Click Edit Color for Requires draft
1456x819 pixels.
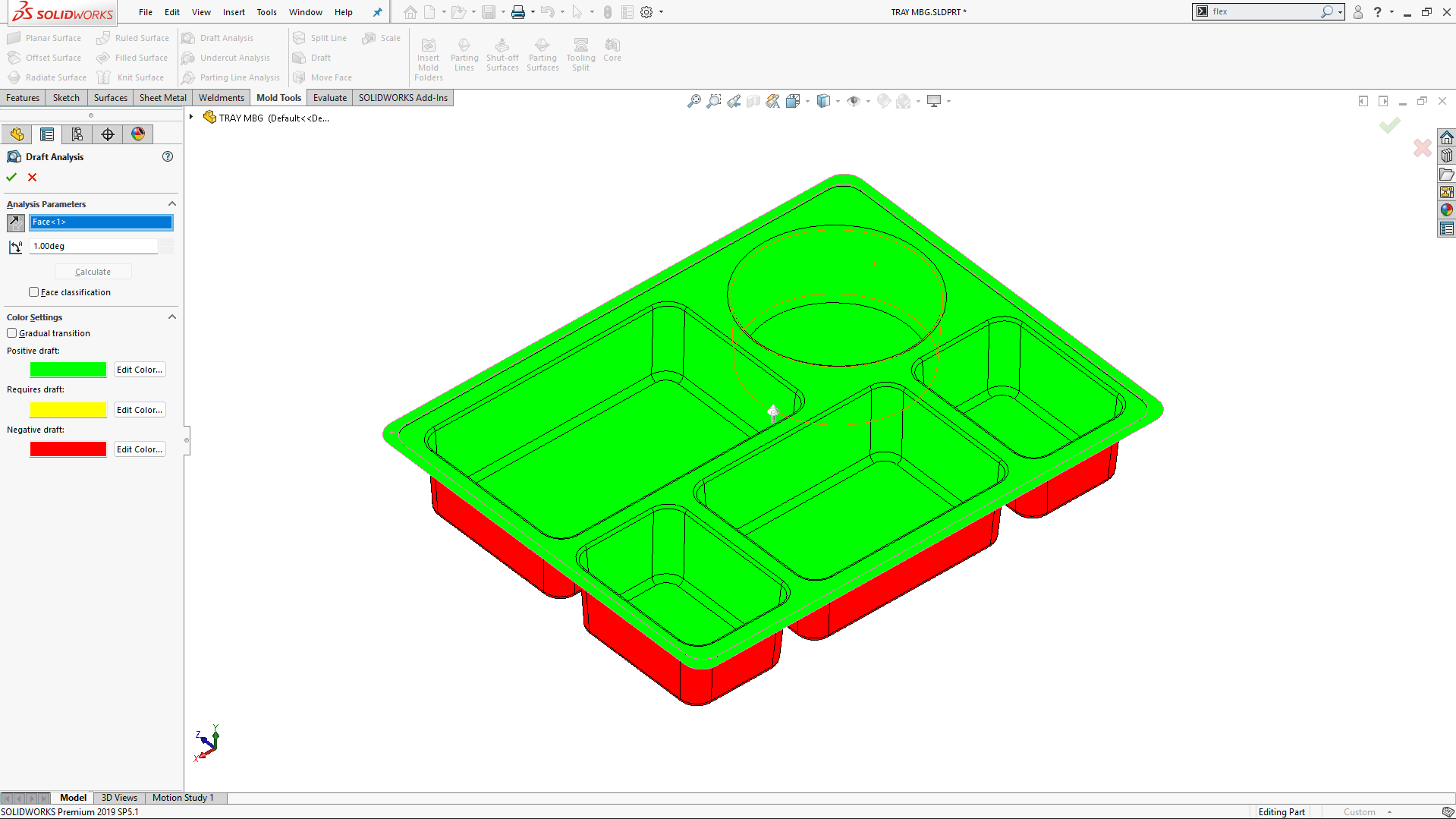140,410
